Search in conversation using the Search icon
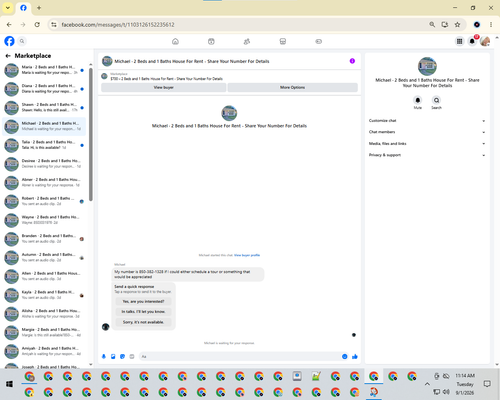 click(x=436, y=100)
